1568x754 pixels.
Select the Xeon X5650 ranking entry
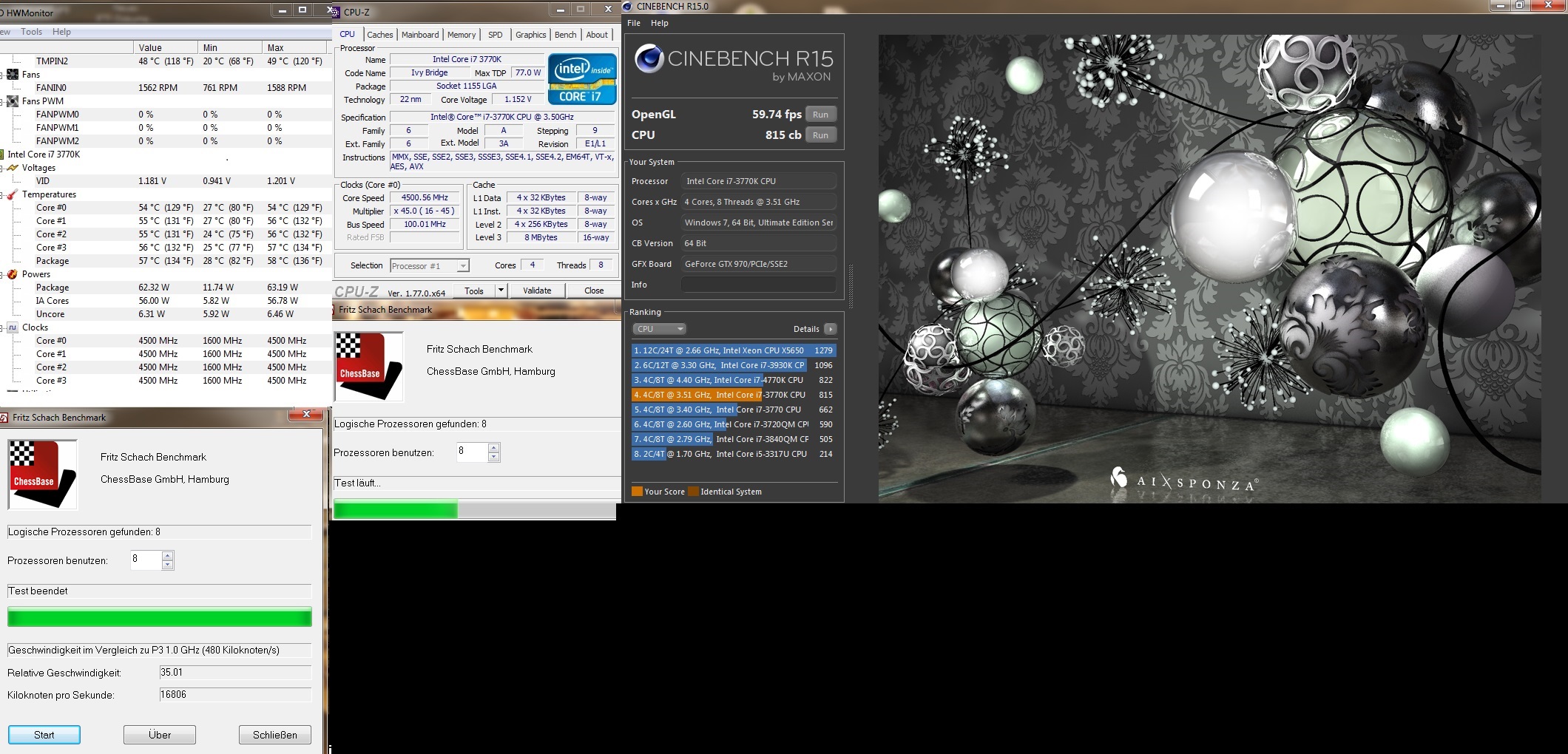[734, 350]
